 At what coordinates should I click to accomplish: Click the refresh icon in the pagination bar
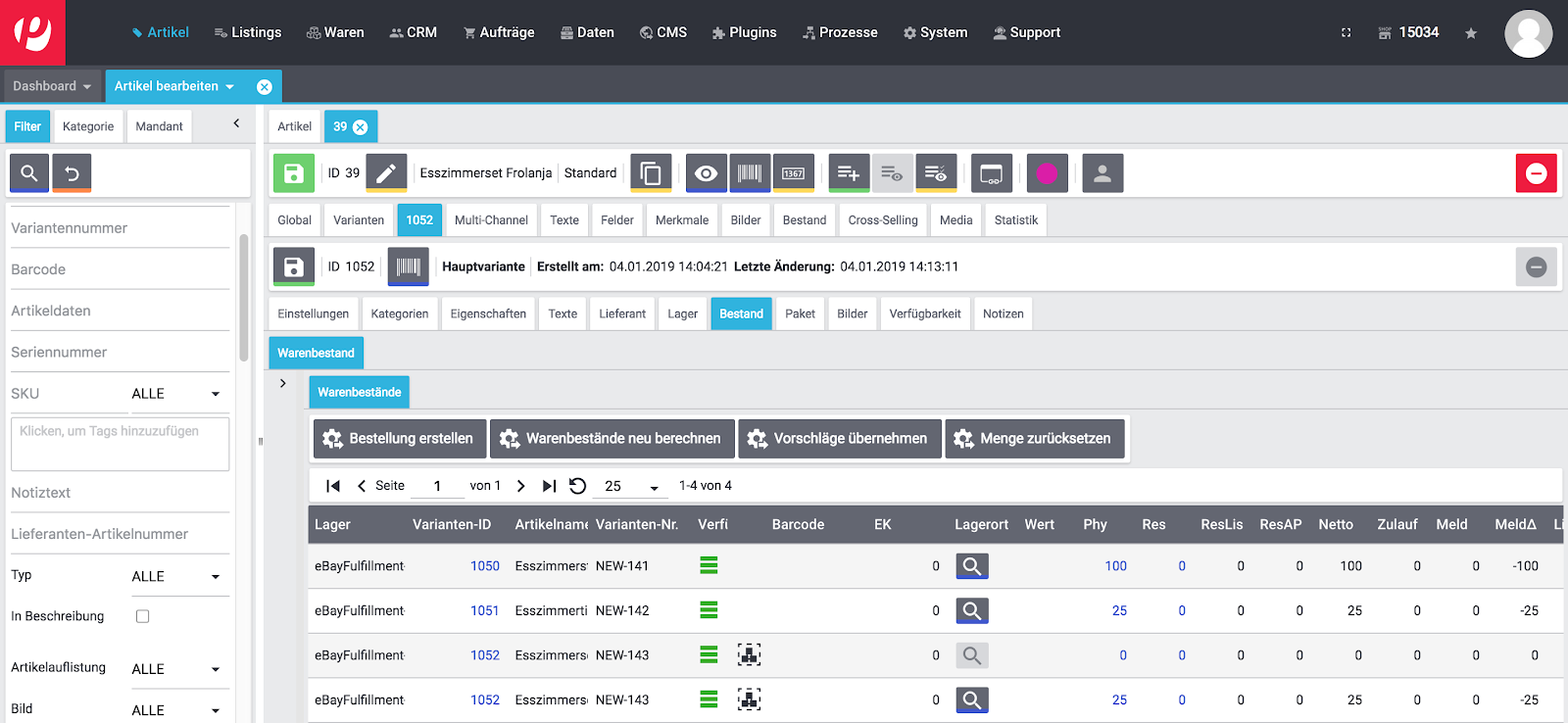tap(578, 486)
